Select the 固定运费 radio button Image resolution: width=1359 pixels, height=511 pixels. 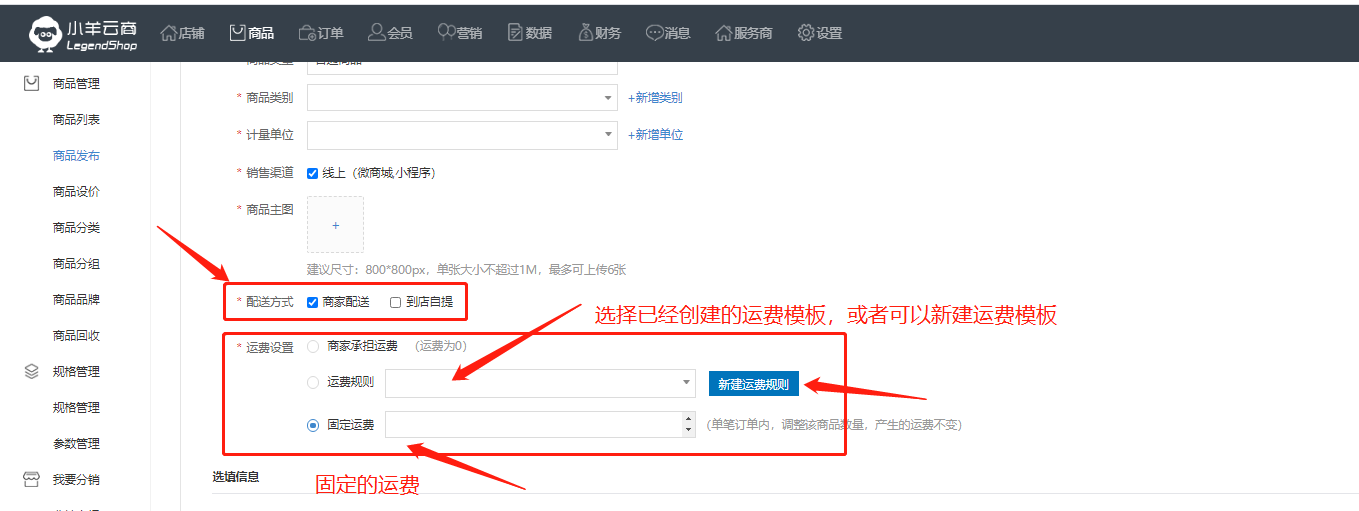[x=313, y=425]
